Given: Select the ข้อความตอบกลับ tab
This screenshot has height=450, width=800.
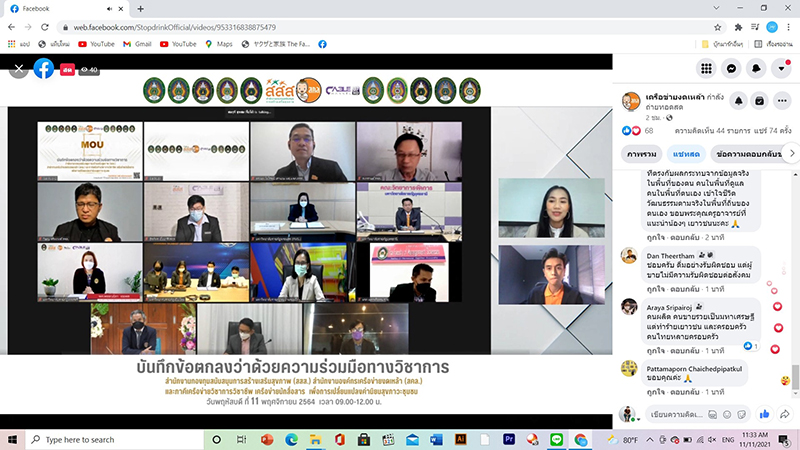Looking at the screenshot, I should coord(748,154).
